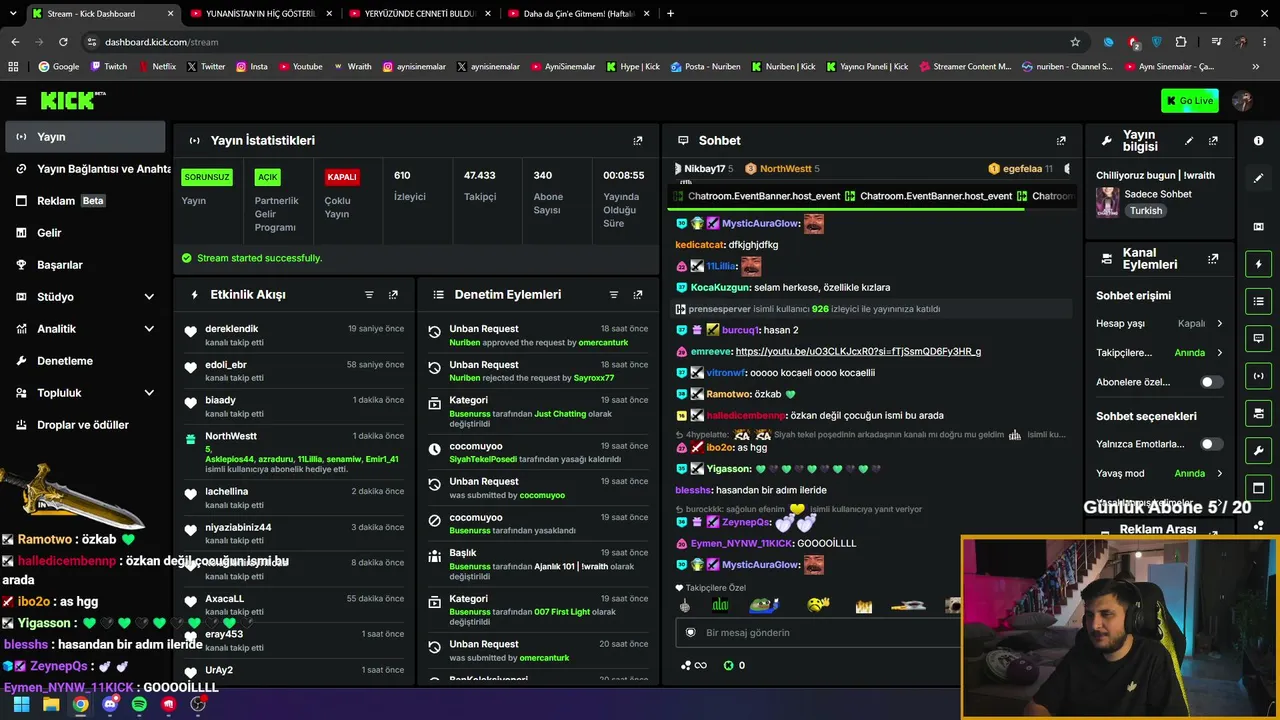The height and width of the screenshot is (720, 1280).
Task: Click the 610 İzleyici viewer count
Action: tap(410, 186)
